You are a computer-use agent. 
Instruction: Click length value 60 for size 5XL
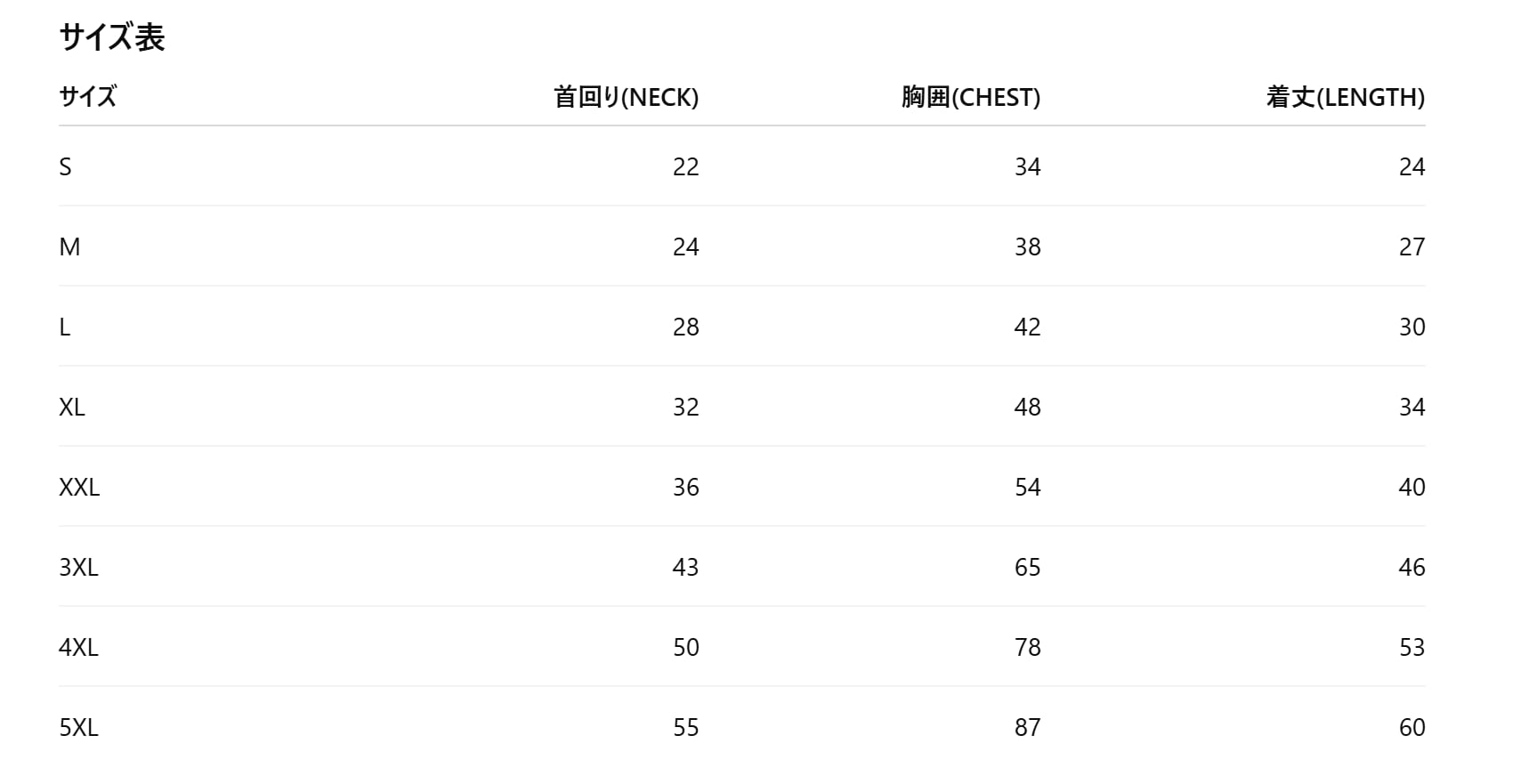click(1412, 727)
